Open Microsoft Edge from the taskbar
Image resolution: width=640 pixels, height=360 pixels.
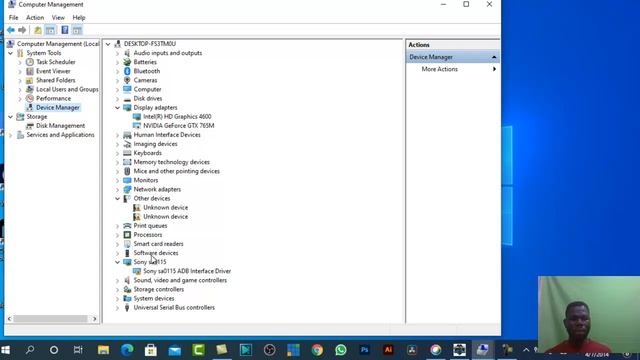[127, 350]
